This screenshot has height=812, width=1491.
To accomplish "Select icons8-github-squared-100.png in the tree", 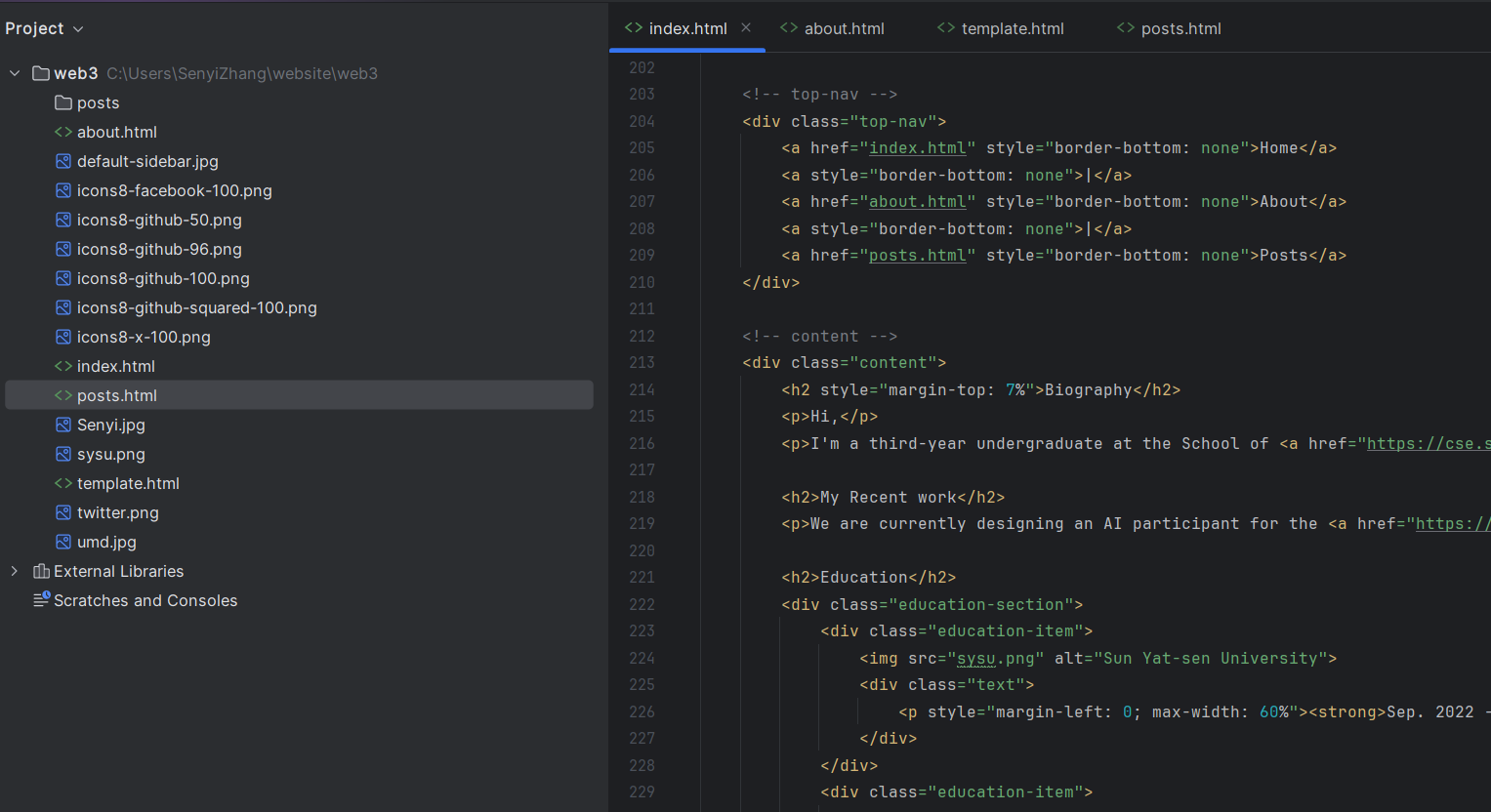I will (x=196, y=307).
